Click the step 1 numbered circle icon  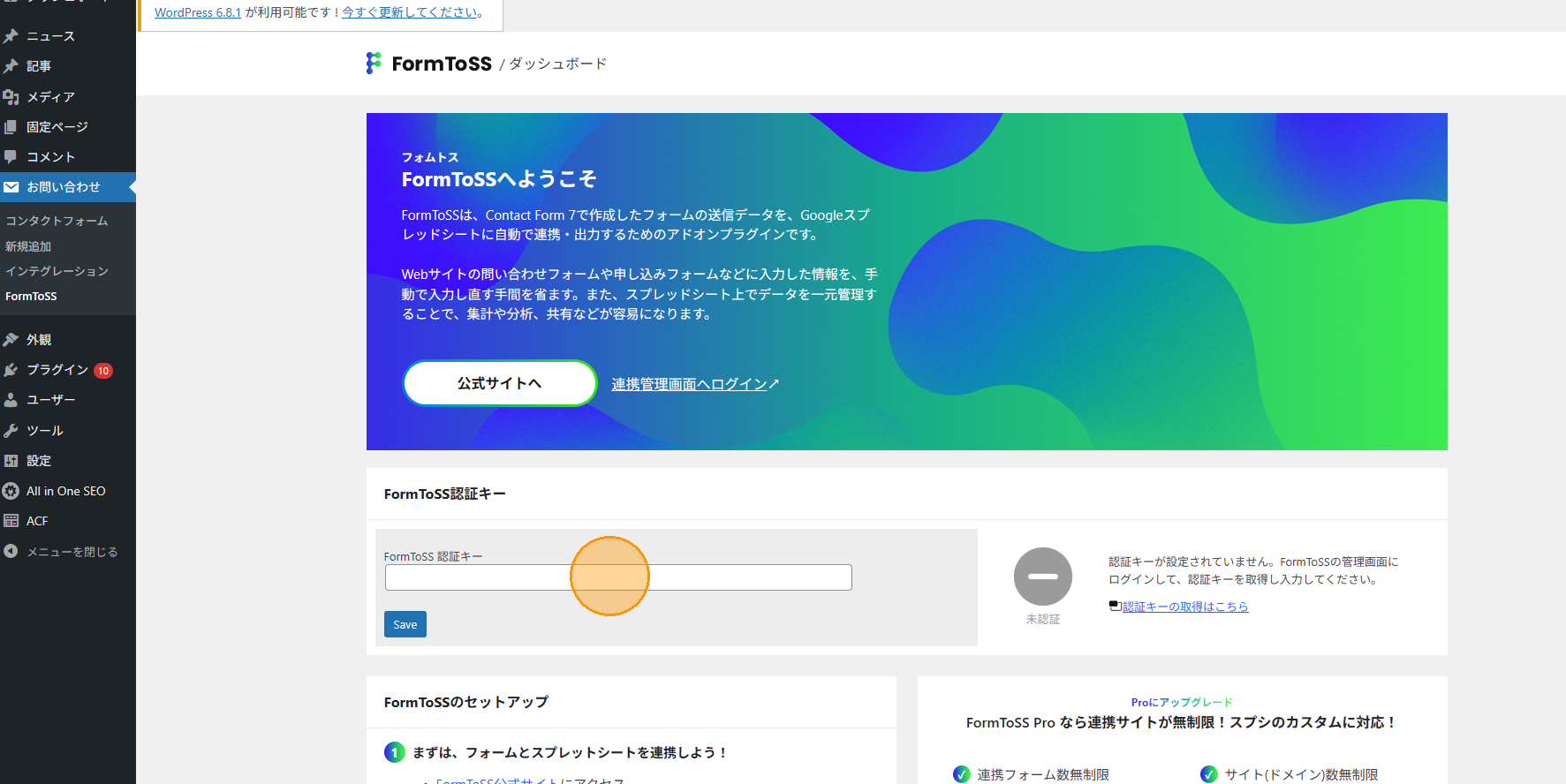[395, 752]
